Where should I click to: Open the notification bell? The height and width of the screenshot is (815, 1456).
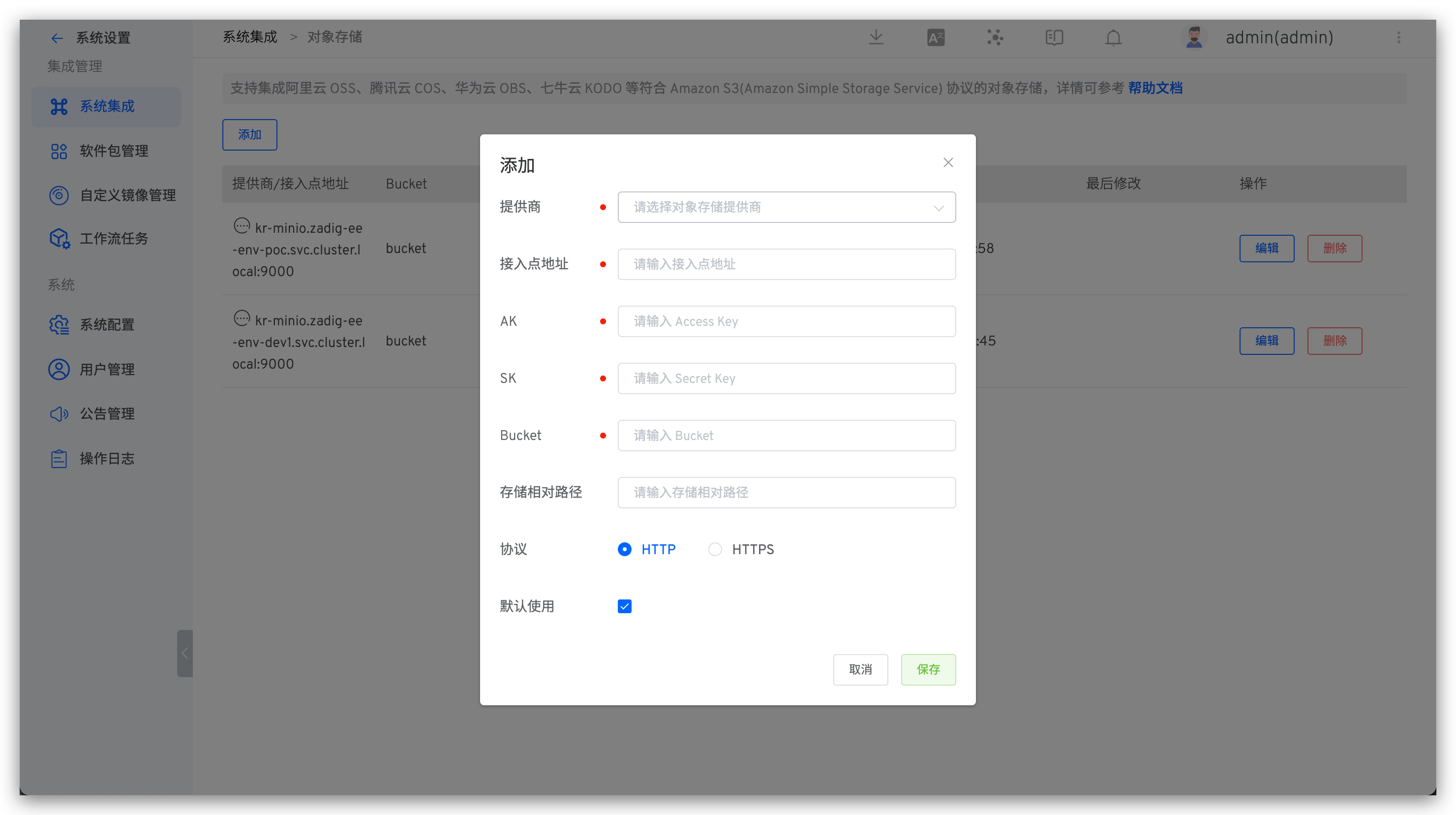pyautogui.click(x=1113, y=37)
